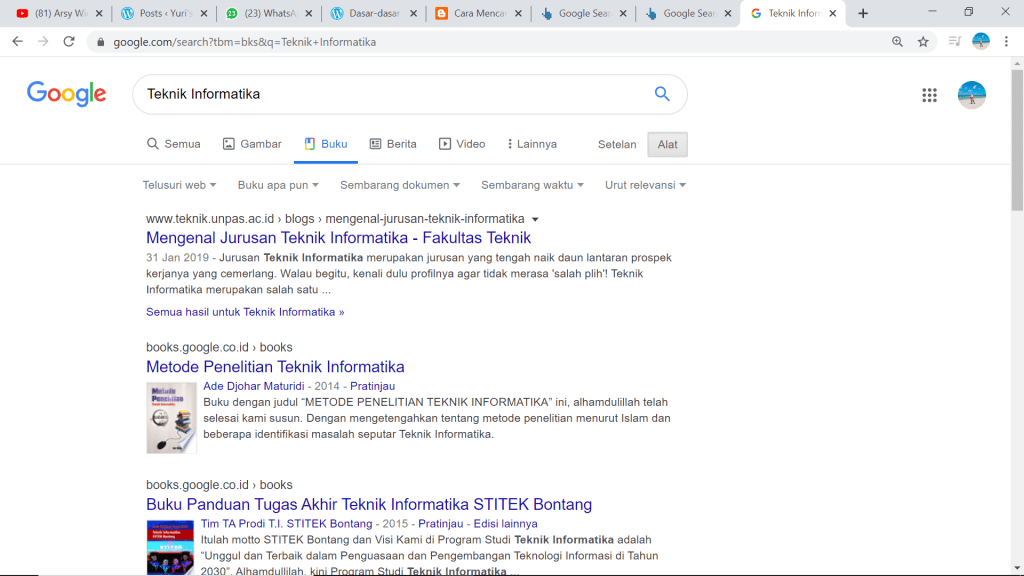This screenshot has width=1024, height=576.
Task: Click the Google logo
Action: [x=66, y=94]
